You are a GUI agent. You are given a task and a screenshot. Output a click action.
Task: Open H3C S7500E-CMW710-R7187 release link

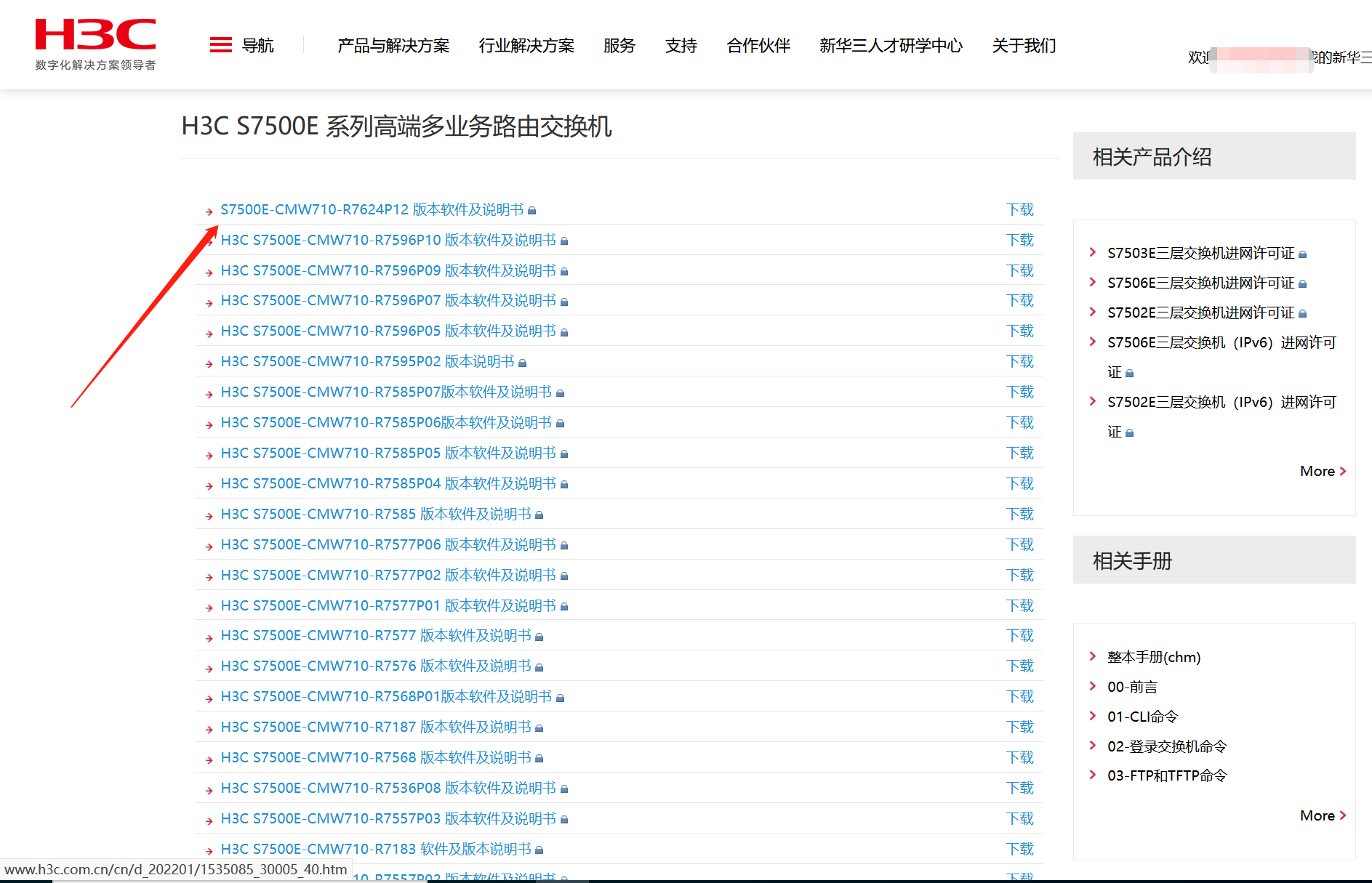pos(376,727)
